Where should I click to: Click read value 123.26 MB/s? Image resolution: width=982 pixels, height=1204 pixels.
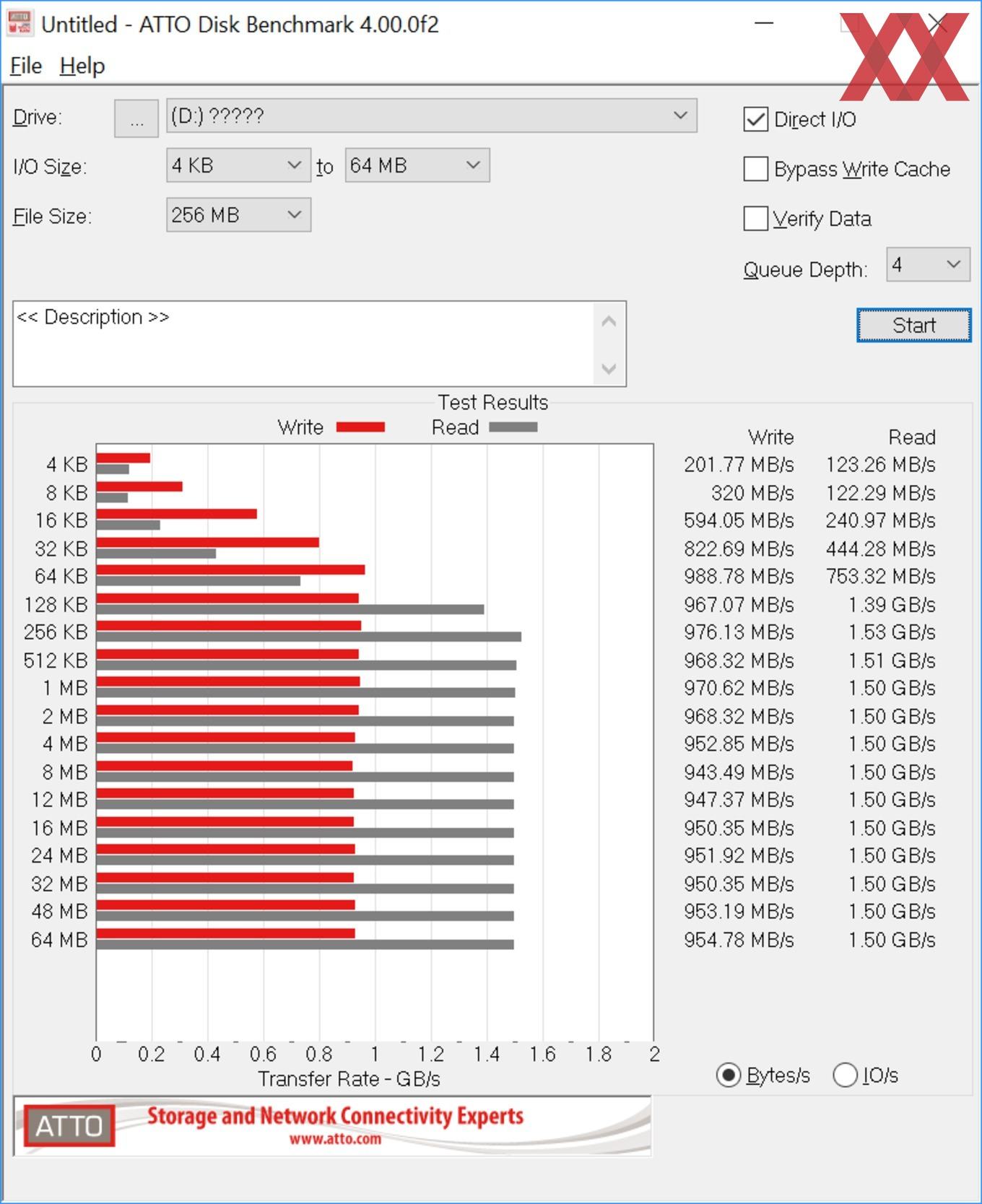coord(880,464)
